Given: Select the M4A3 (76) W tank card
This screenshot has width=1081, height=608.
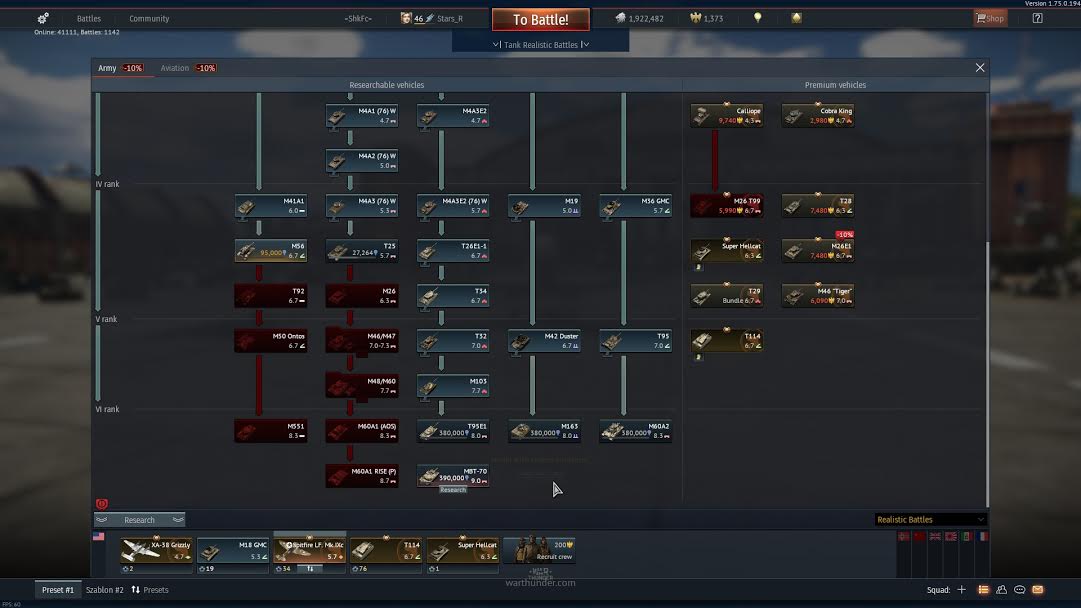Looking at the screenshot, I should [361, 205].
